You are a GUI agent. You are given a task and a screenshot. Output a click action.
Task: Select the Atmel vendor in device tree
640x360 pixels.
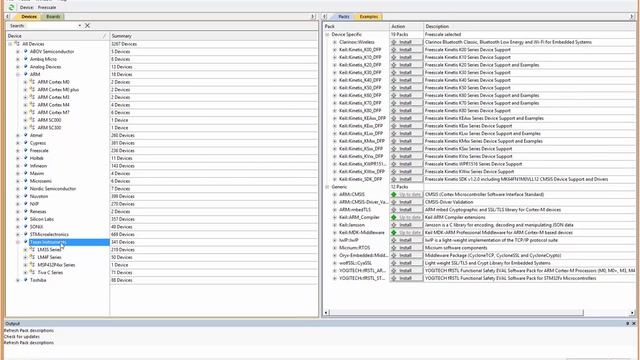tap(36, 135)
